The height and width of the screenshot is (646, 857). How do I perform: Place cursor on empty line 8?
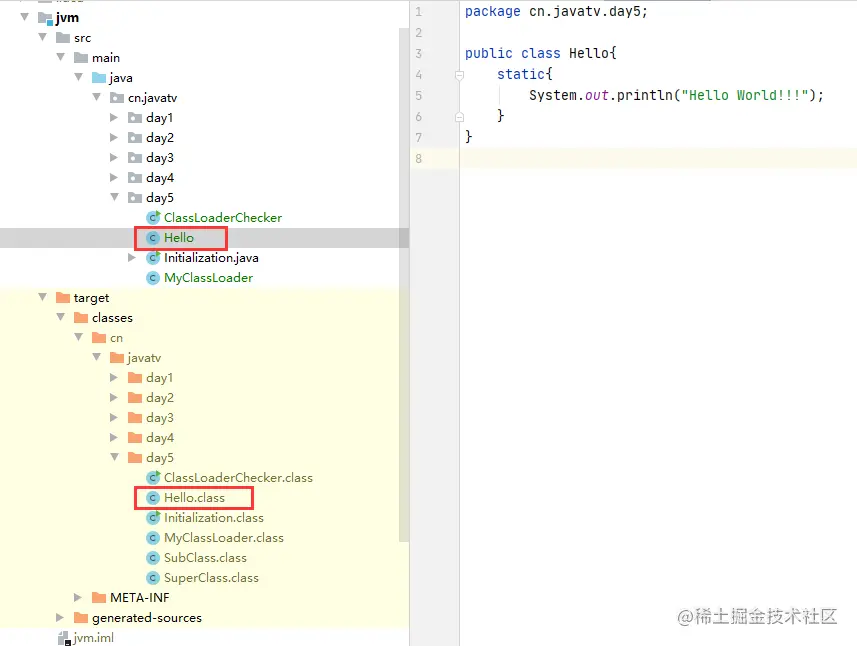(658, 158)
